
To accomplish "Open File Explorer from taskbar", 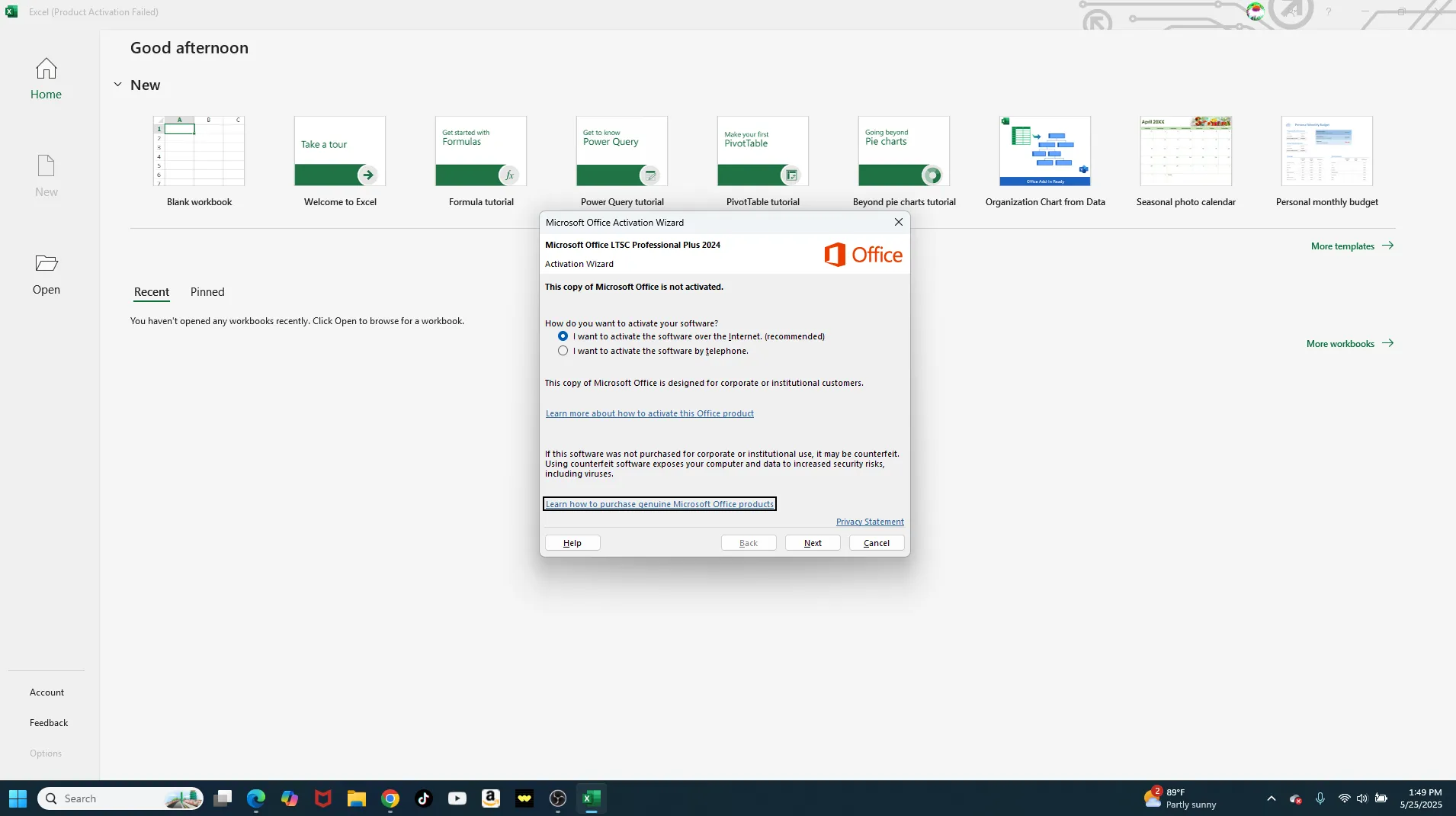I will [357, 798].
